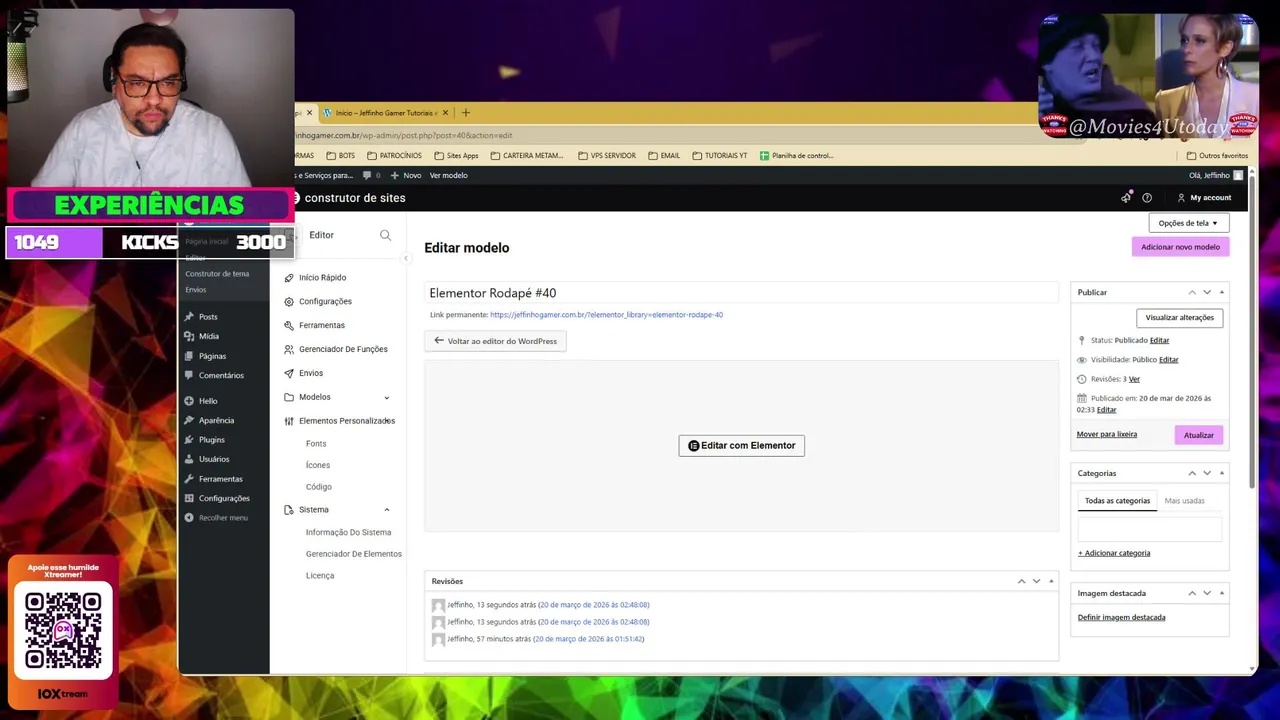Move the Revisões panel up
This screenshot has height=720, width=1280.
(1021, 581)
